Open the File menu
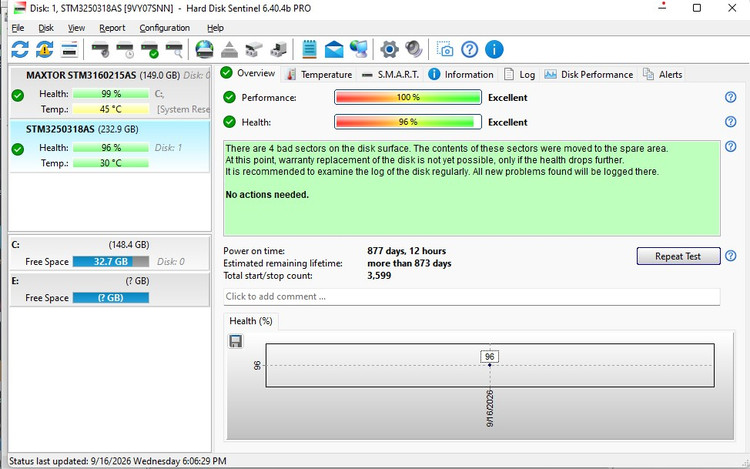The height and width of the screenshot is (469, 750). tap(18, 28)
